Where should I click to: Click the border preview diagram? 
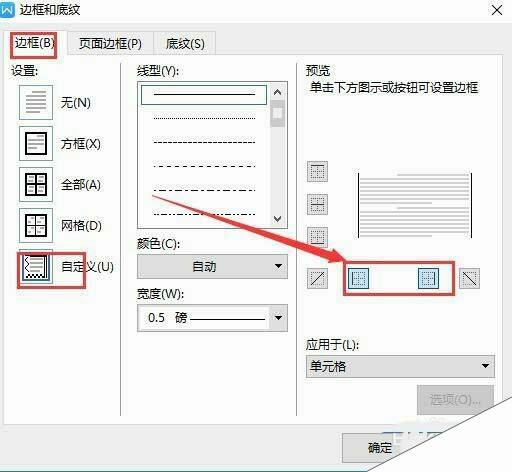coord(415,205)
